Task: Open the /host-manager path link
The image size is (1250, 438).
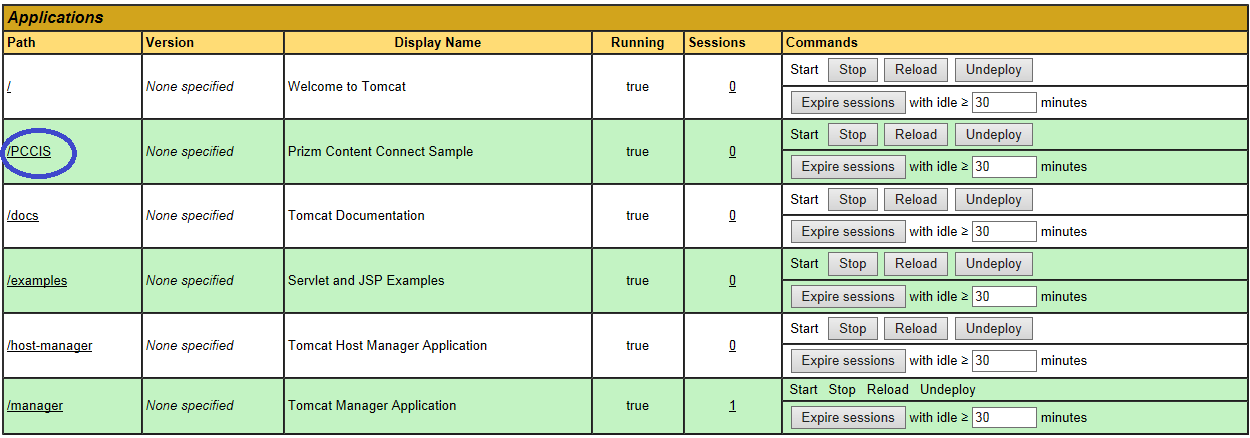Action: point(50,346)
